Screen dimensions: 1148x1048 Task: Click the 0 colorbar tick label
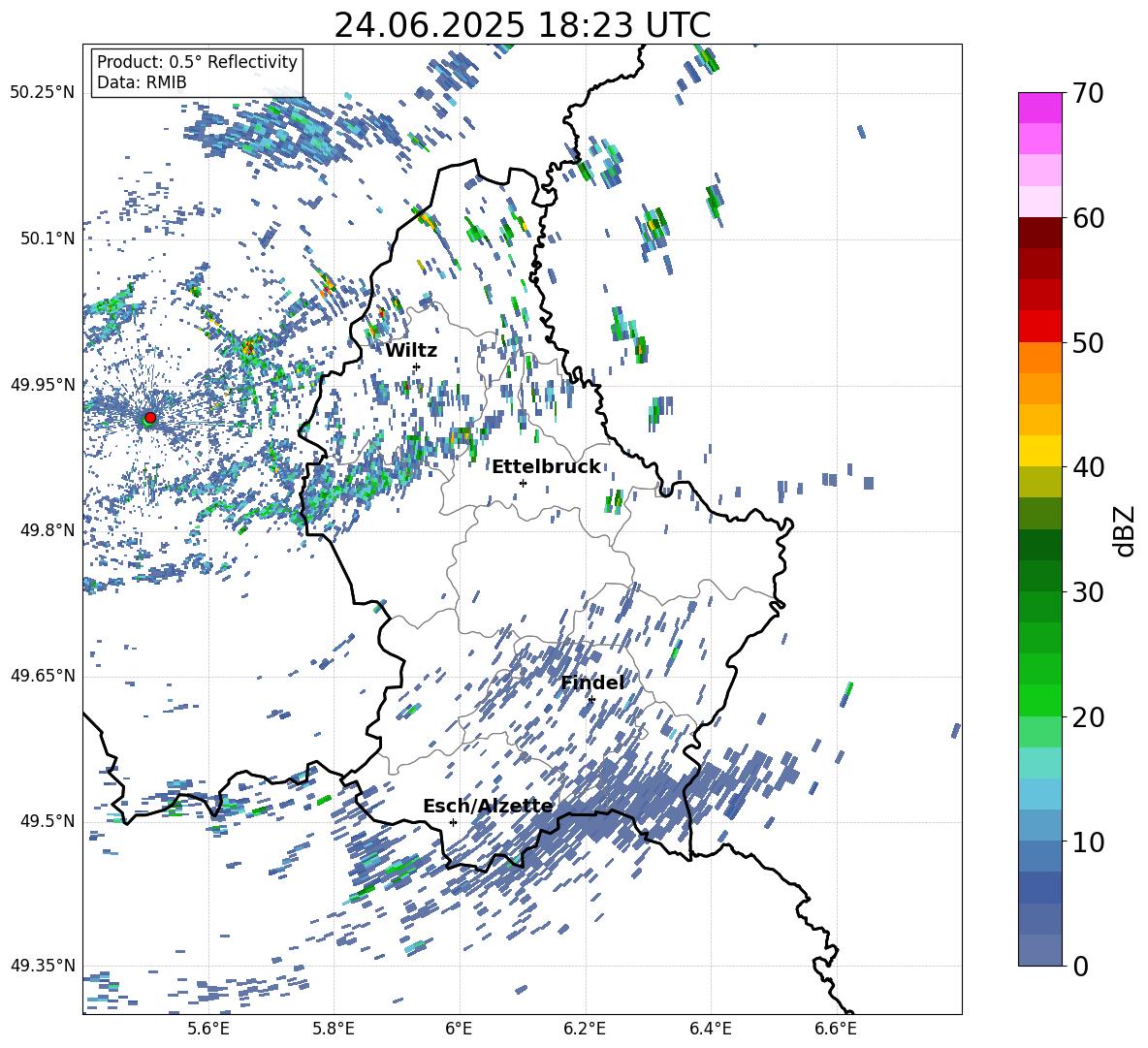1079,967
